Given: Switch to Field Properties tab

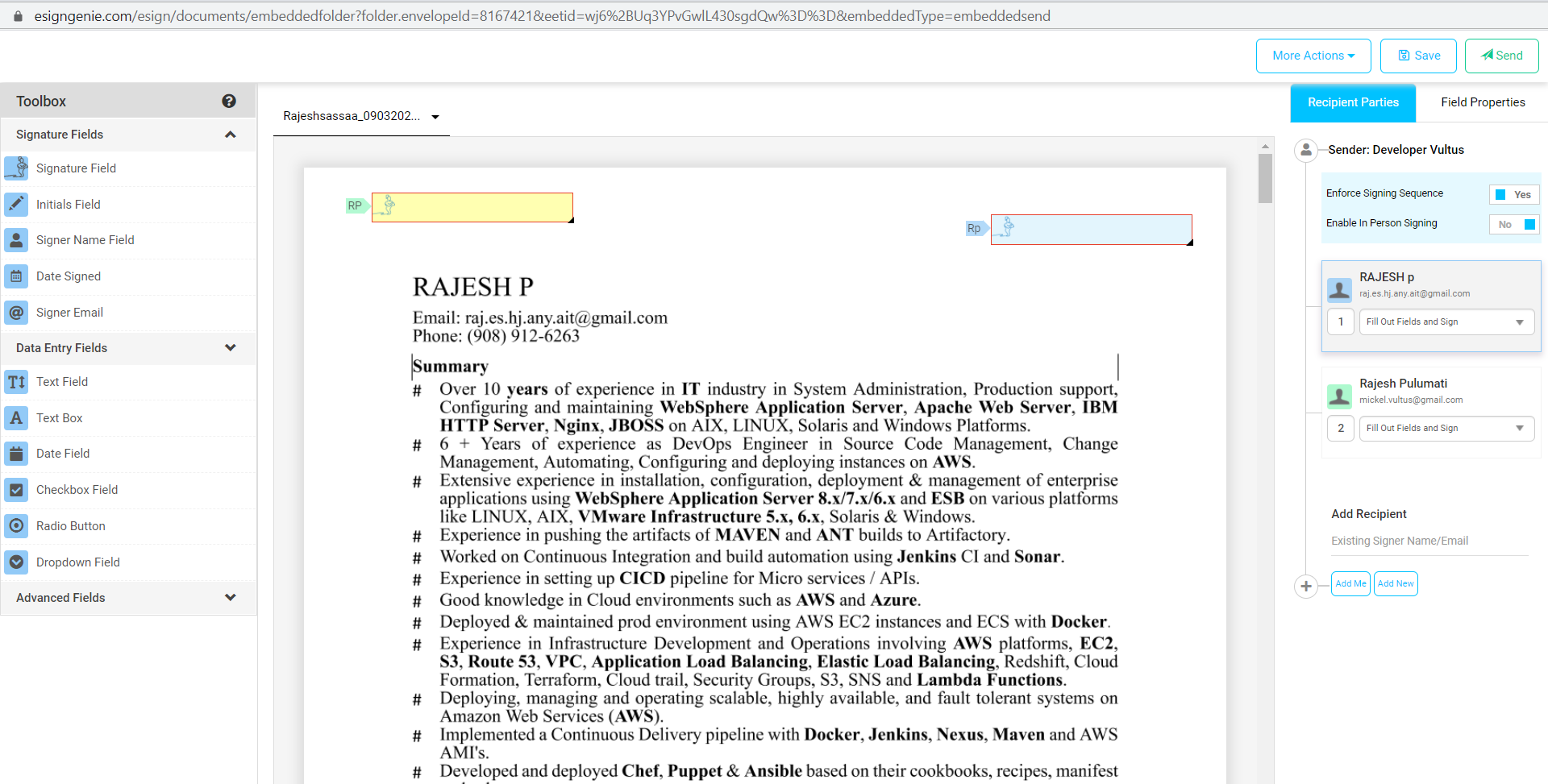Looking at the screenshot, I should click(1483, 102).
